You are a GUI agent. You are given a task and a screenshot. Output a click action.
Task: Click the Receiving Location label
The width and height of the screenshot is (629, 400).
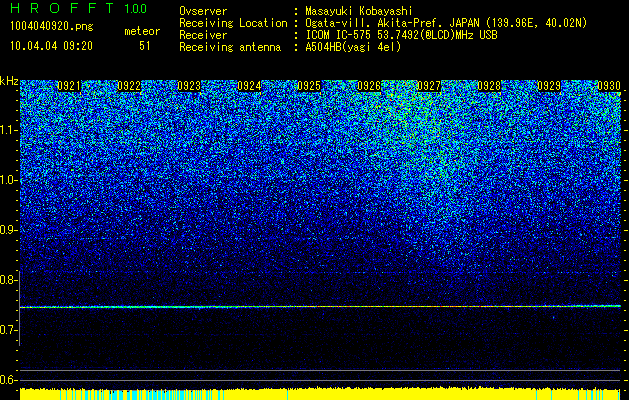(x=233, y=23)
